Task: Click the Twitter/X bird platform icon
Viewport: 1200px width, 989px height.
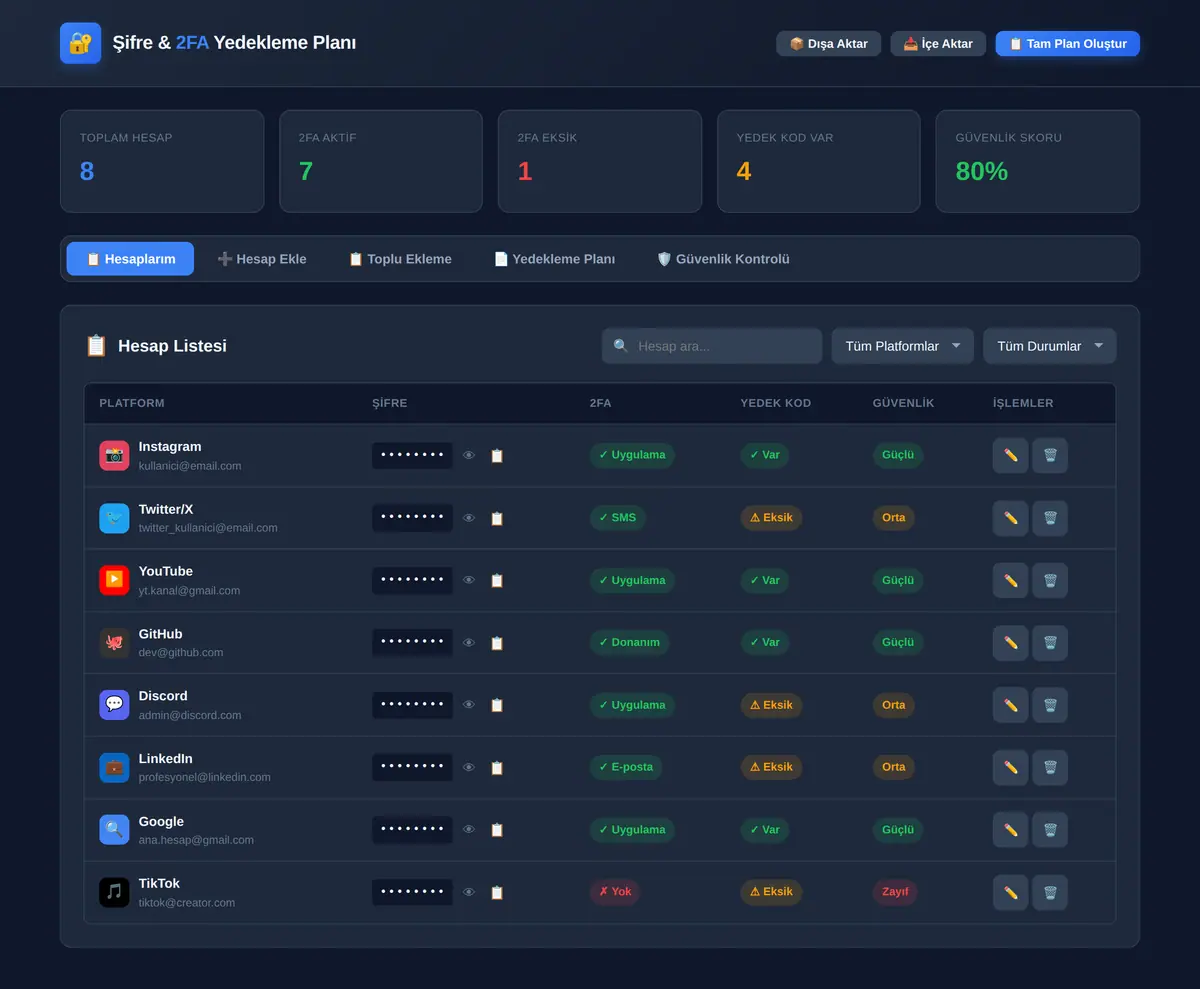Action: point(114,518)
